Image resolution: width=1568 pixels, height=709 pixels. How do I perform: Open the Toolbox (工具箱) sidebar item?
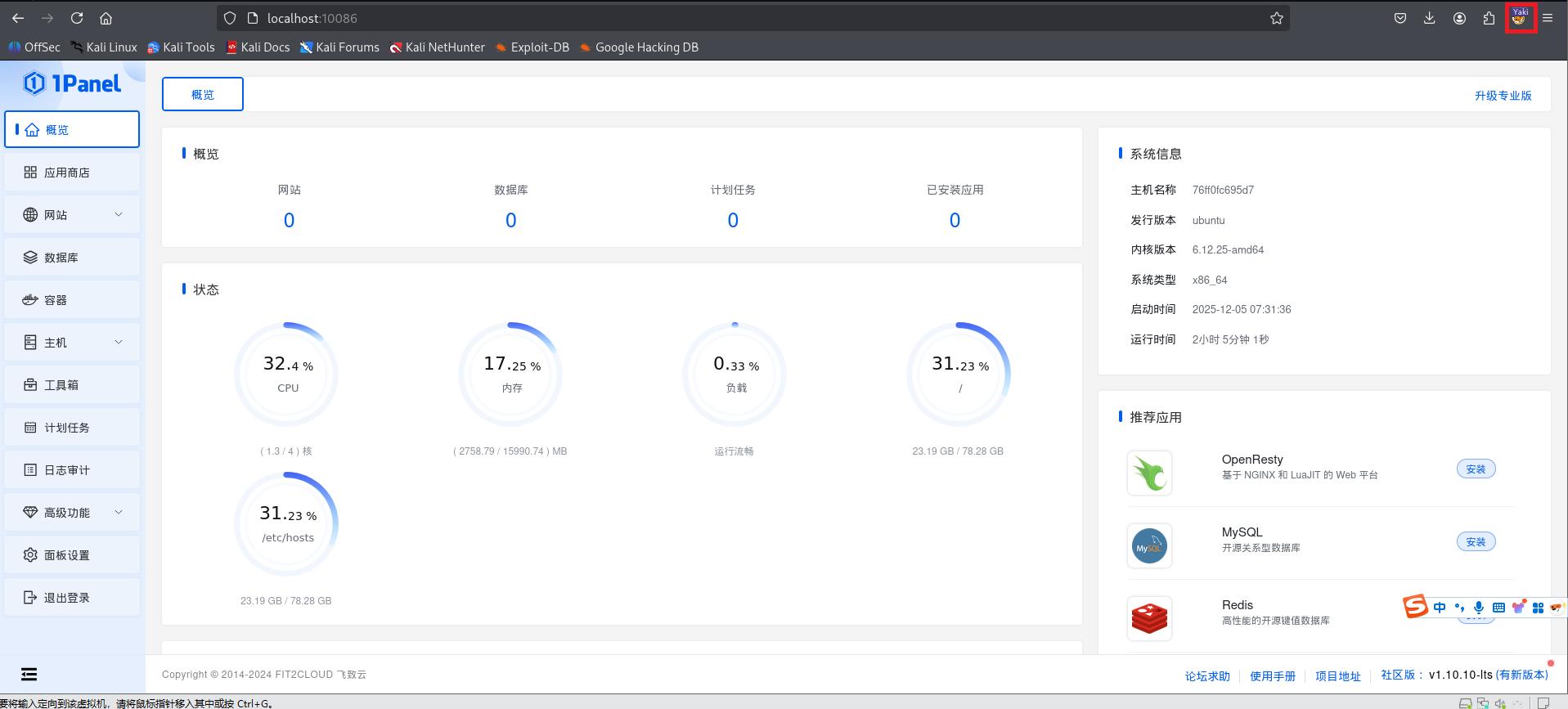tap(61, 385)
